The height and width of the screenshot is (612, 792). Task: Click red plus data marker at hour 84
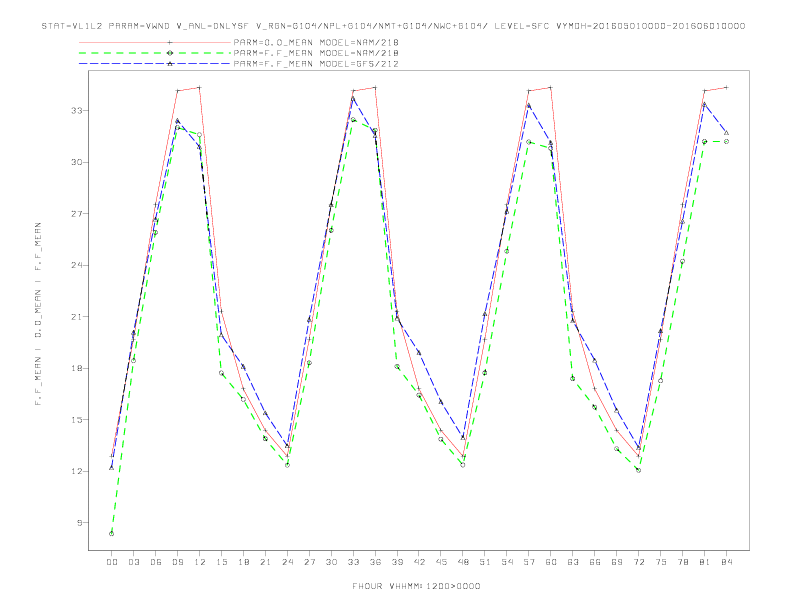pos(727,87)
